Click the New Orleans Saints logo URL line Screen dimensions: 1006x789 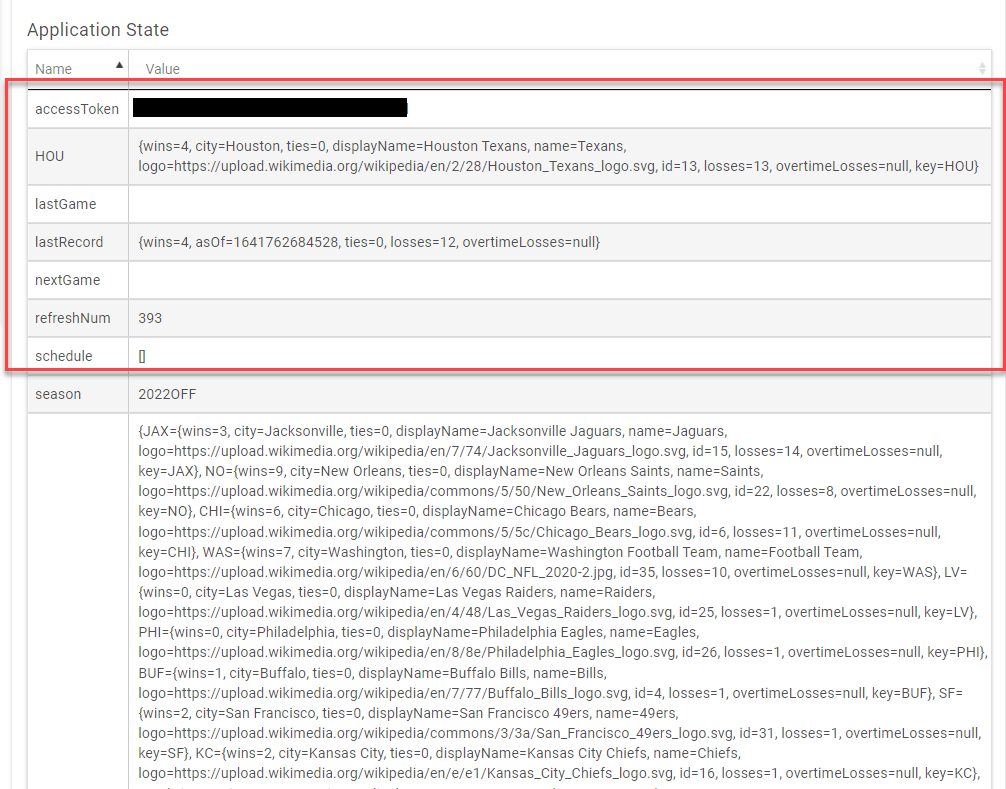[x=557, y=491]
